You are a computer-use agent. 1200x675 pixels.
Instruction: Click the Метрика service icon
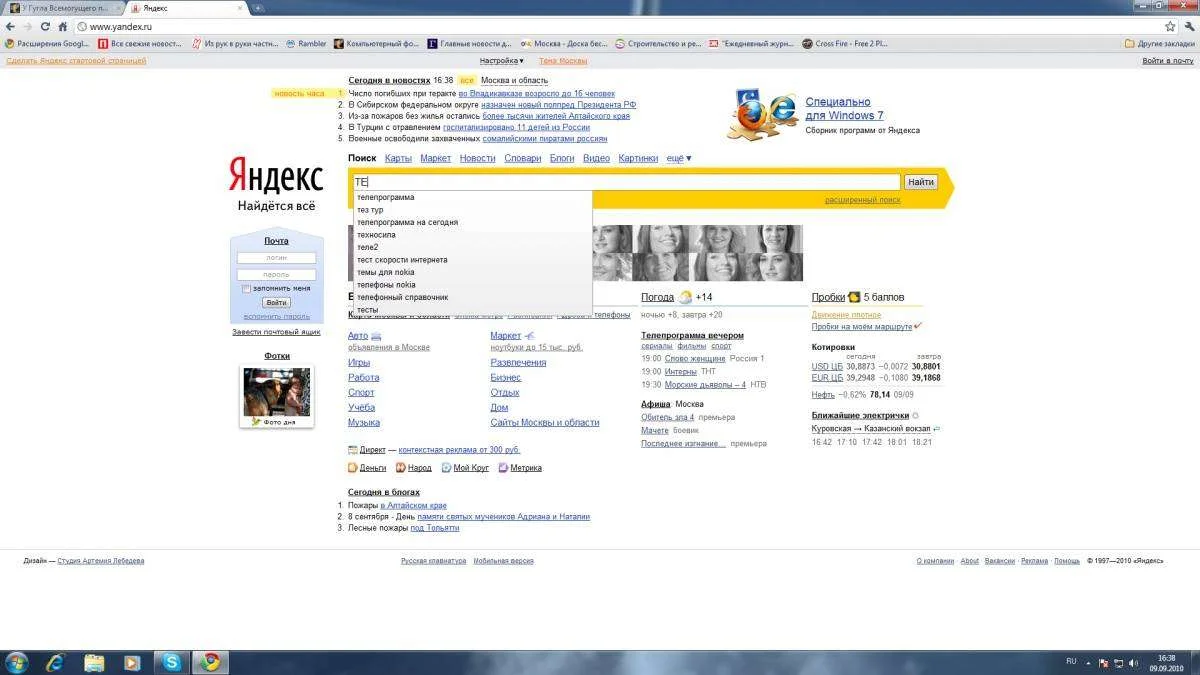pyautogui.click(x=503, y=467)
